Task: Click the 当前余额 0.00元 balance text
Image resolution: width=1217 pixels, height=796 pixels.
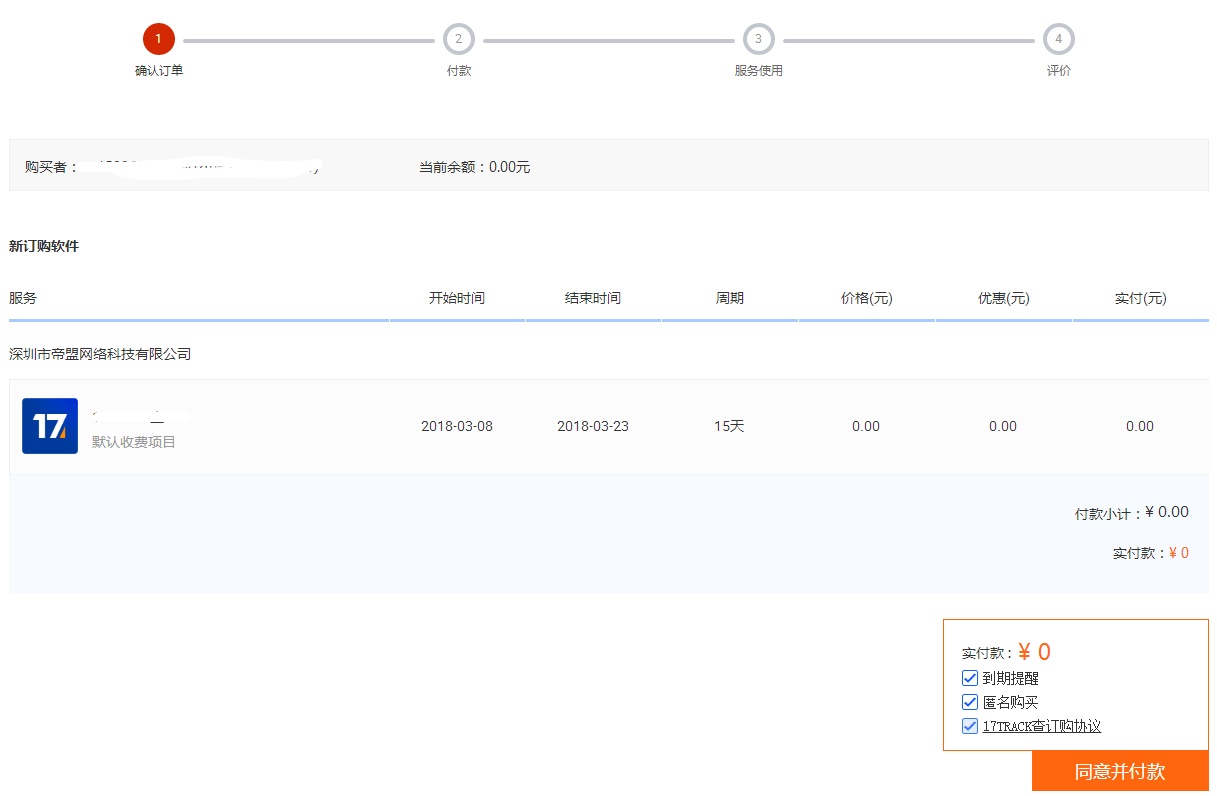Action: point(475,167)
